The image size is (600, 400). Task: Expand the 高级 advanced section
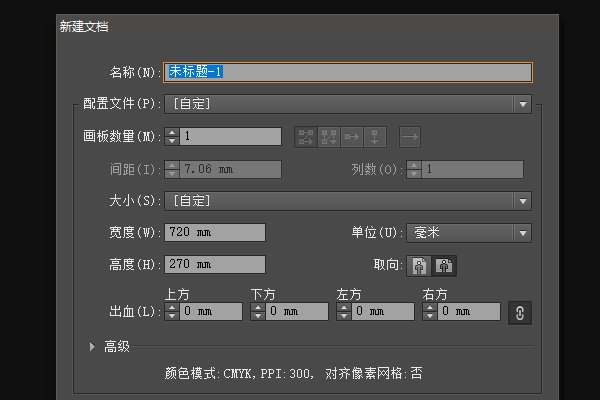click(x=92, y=347)
